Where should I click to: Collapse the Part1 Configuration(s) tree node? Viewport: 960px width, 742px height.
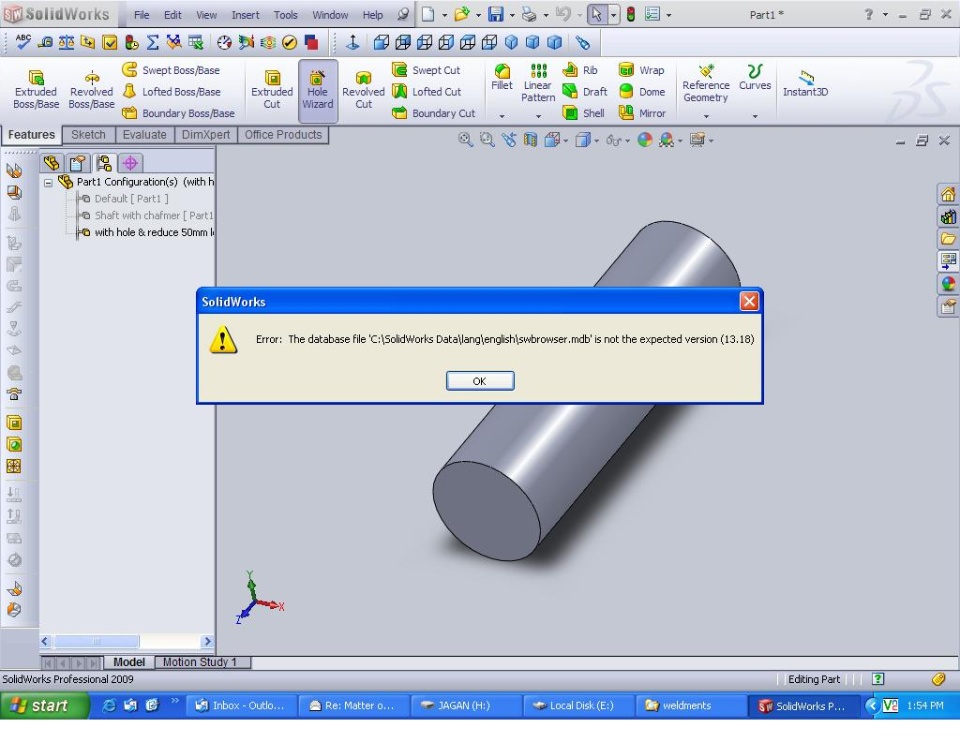48,182
